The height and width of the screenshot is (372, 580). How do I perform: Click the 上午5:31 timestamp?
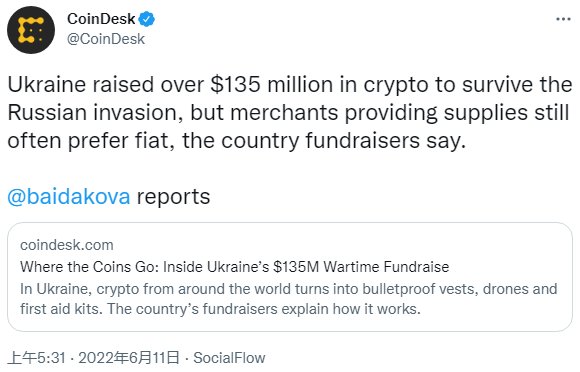click(x=37, y=358)
